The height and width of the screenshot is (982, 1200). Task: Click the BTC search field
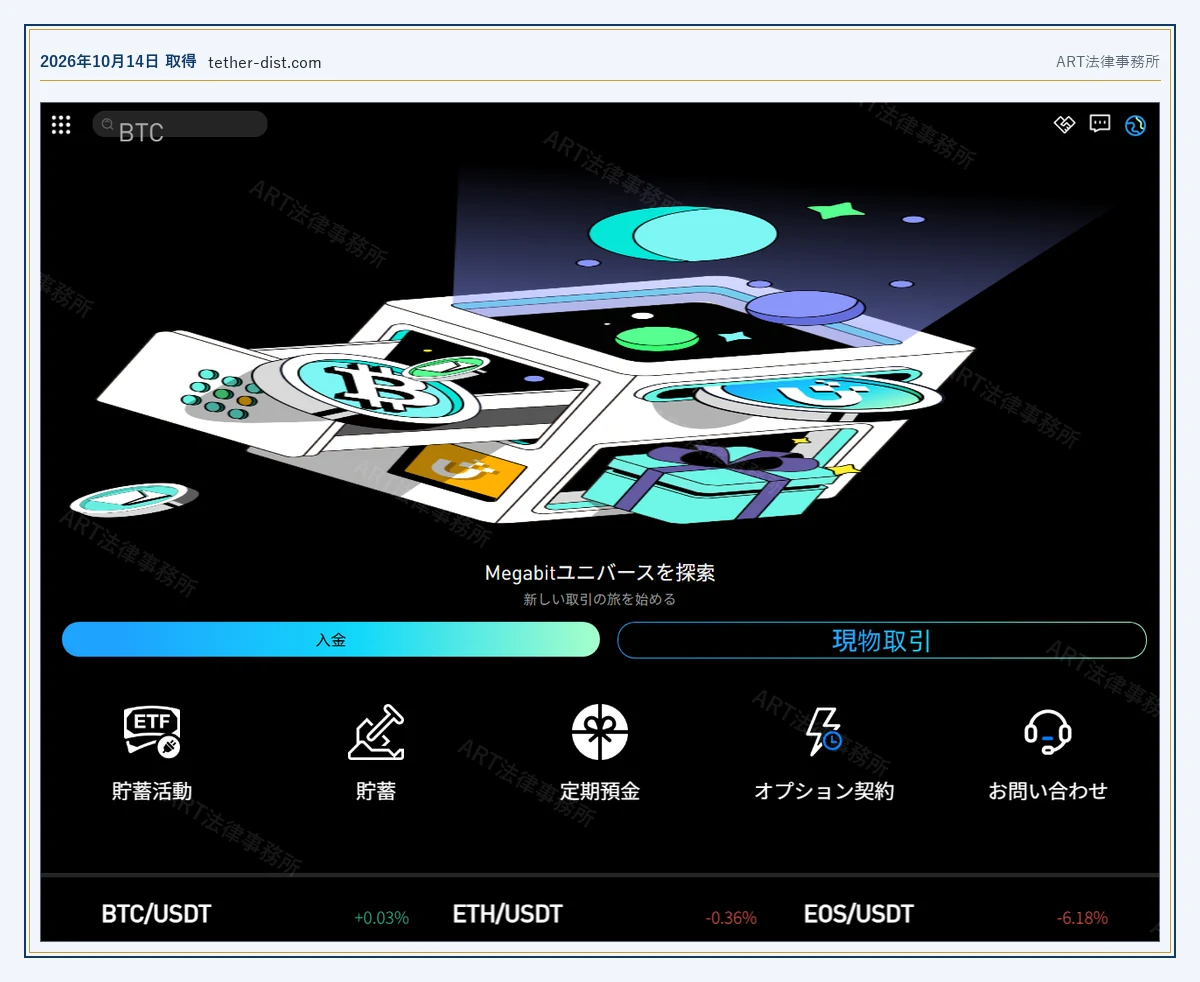[x=180, y=124]
